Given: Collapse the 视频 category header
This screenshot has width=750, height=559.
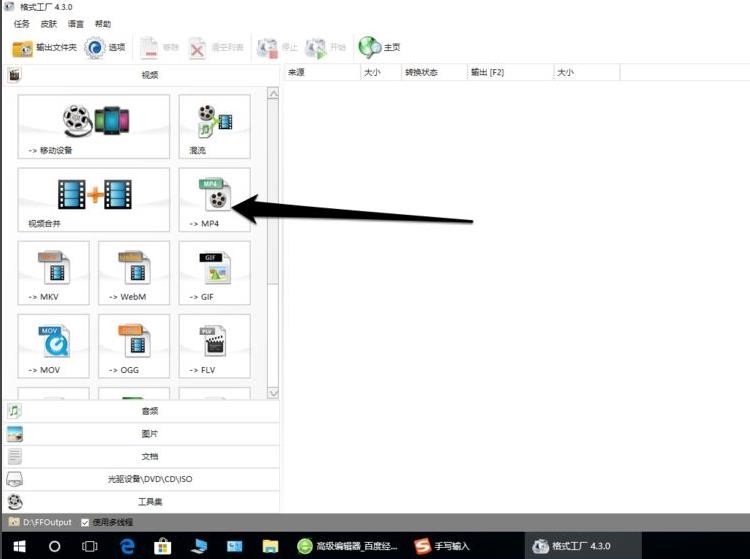Looking at the screenshot, I should point(142,75).
